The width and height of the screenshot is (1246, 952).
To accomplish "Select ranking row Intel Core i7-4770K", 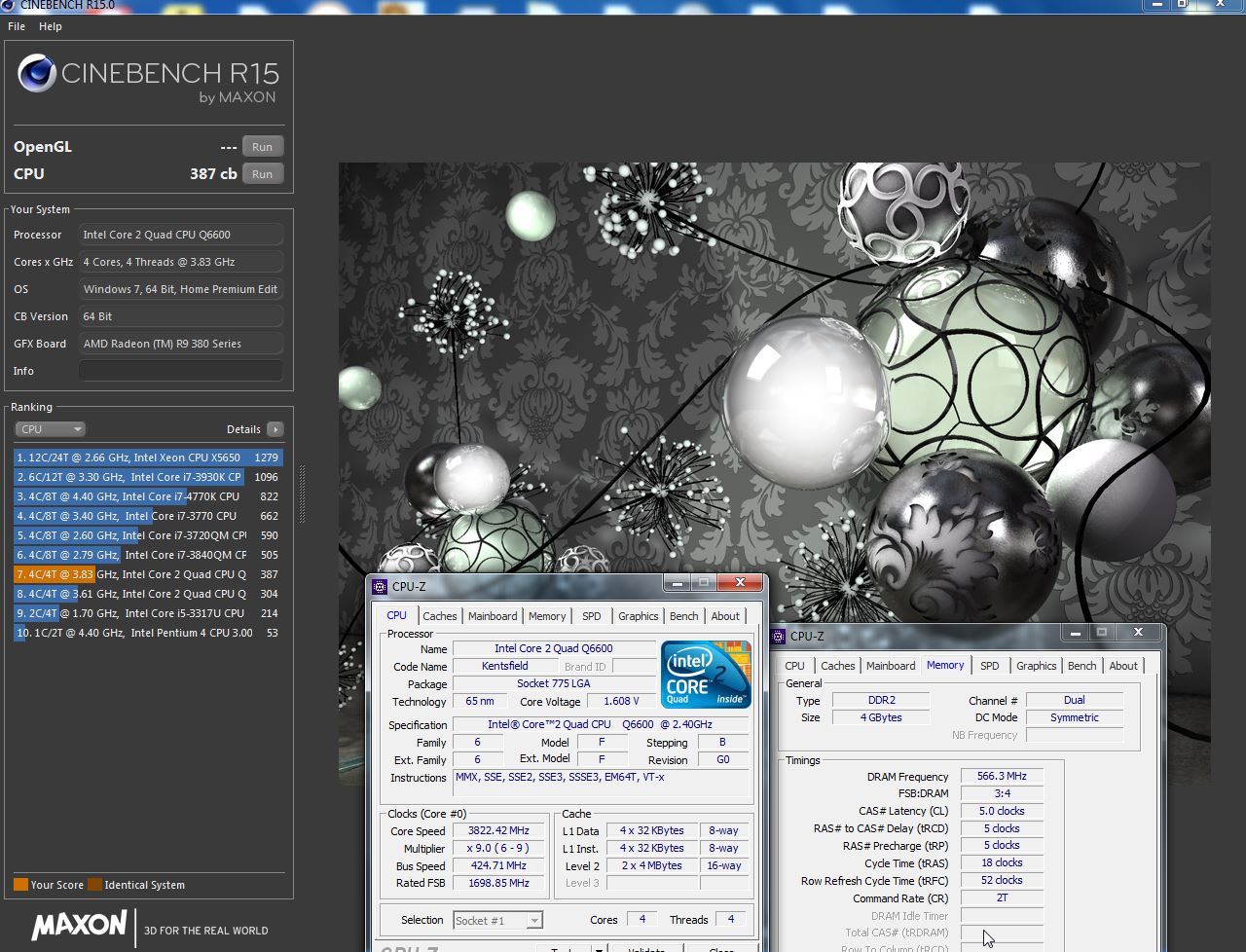I will (x=148, y=496).
